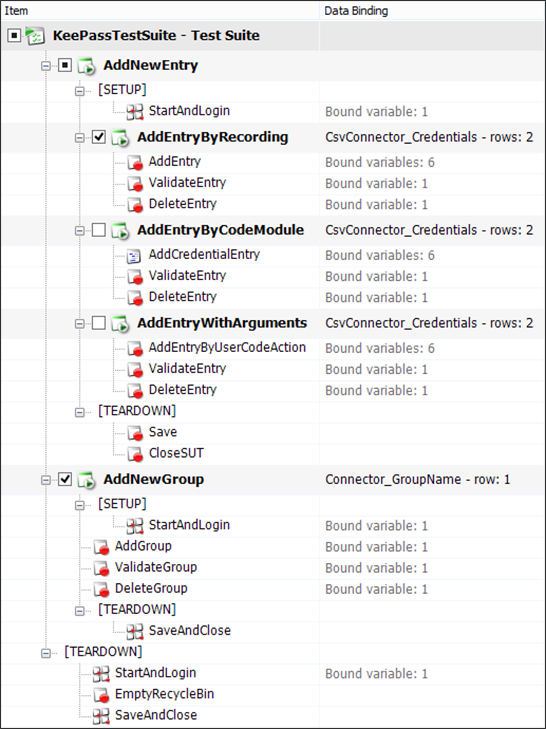Click 'CsvConnector_Credentials - rows: 2' for AddEntryByCodeModule
This screenshot has height=729, width=546.
click(429, 230)
